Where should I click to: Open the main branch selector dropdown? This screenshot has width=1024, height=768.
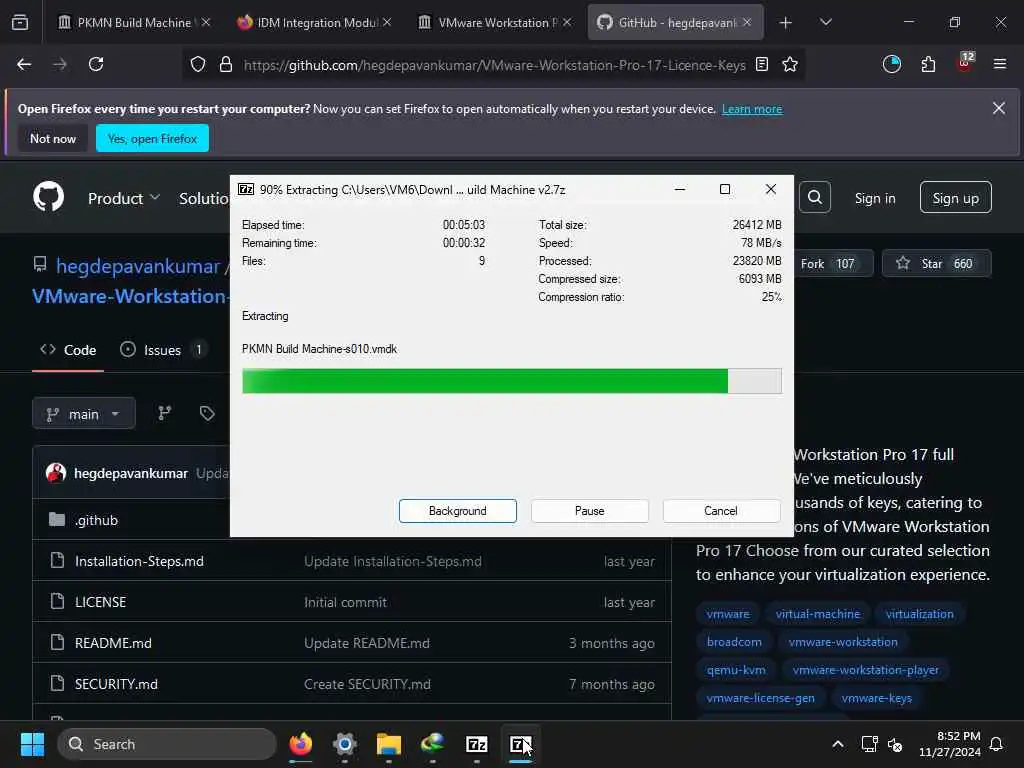84,413
